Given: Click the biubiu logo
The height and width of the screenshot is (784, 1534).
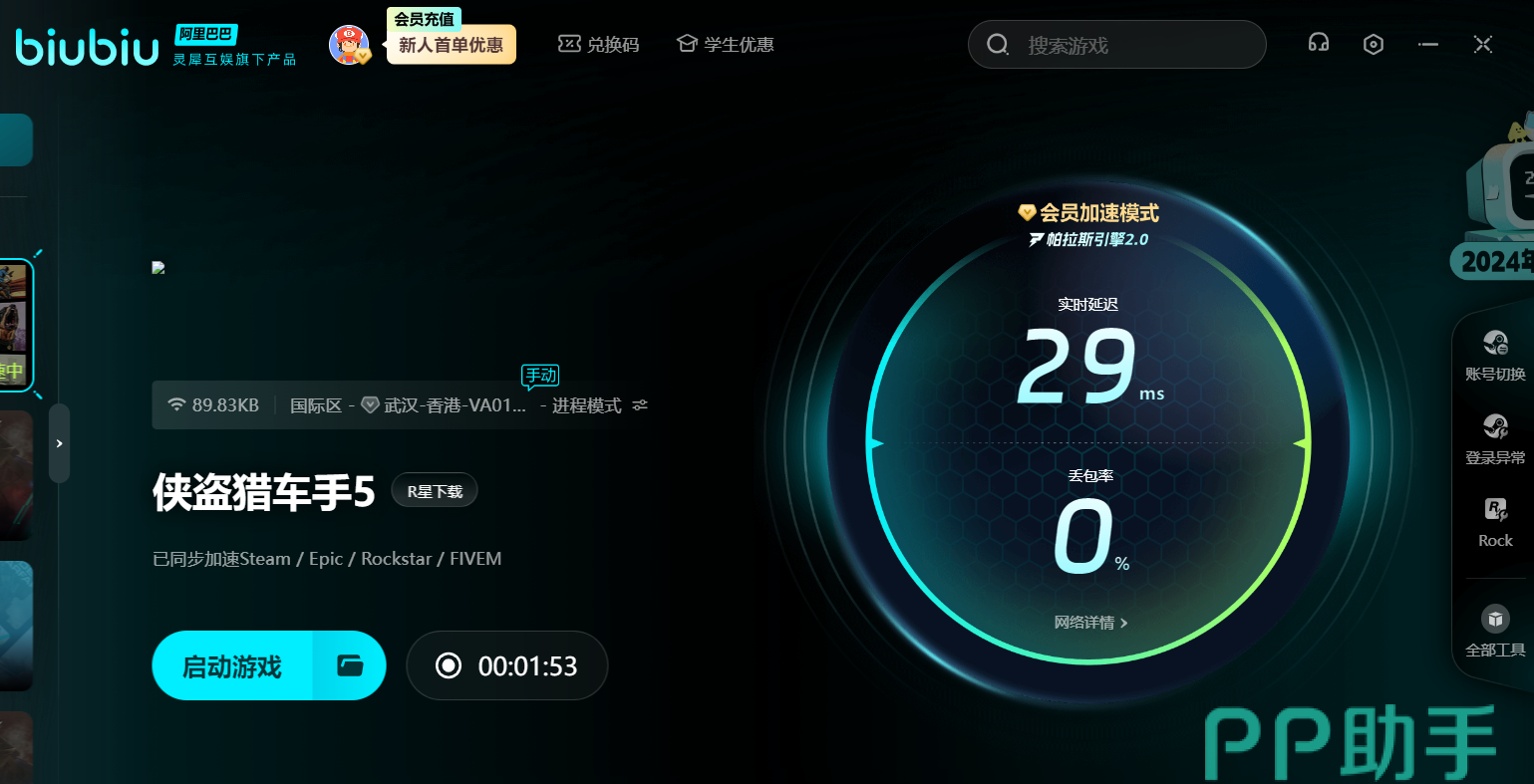Looking at the screenshot, I should (88, 46).
